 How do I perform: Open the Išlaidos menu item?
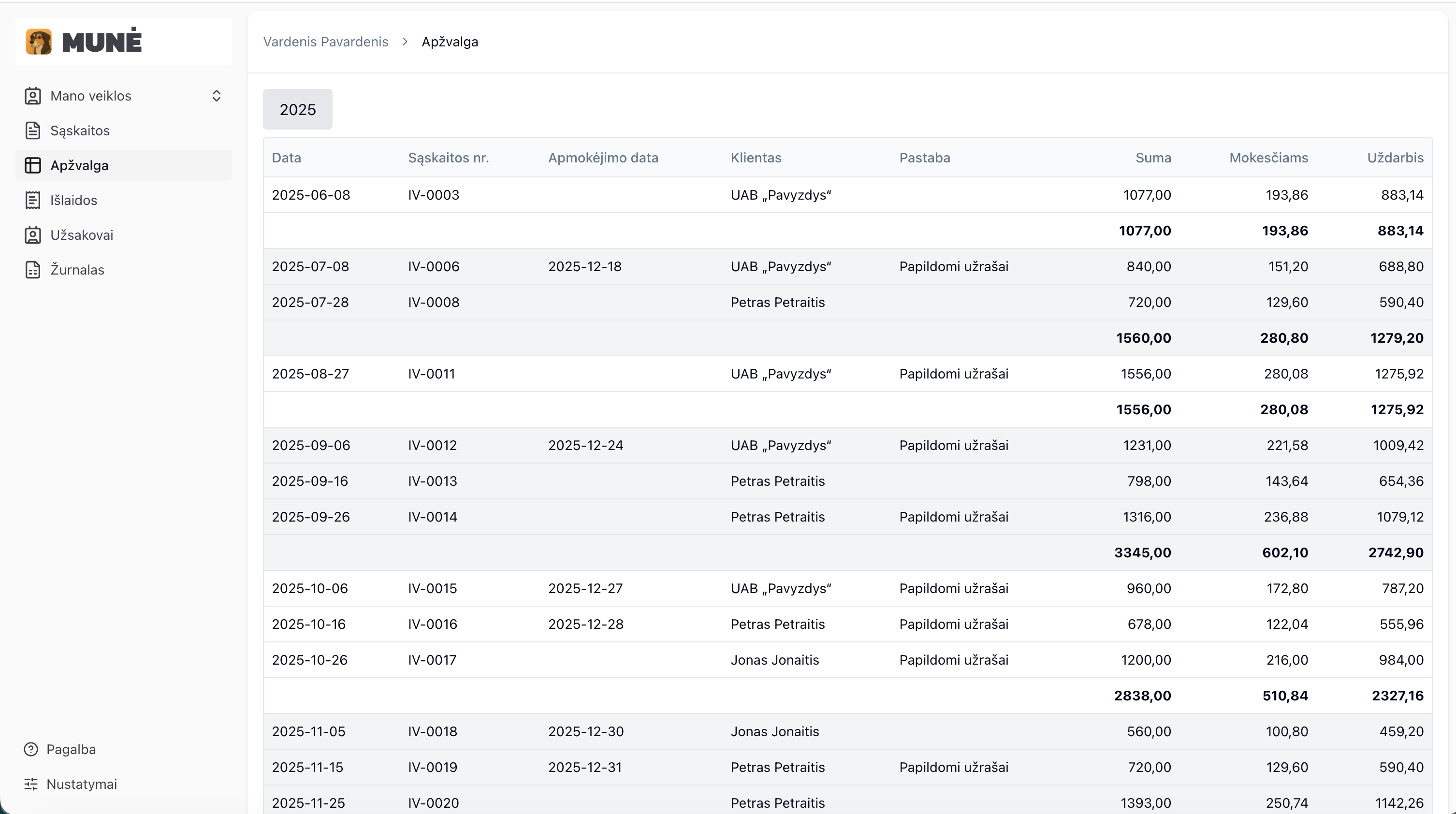pos(73,200)
